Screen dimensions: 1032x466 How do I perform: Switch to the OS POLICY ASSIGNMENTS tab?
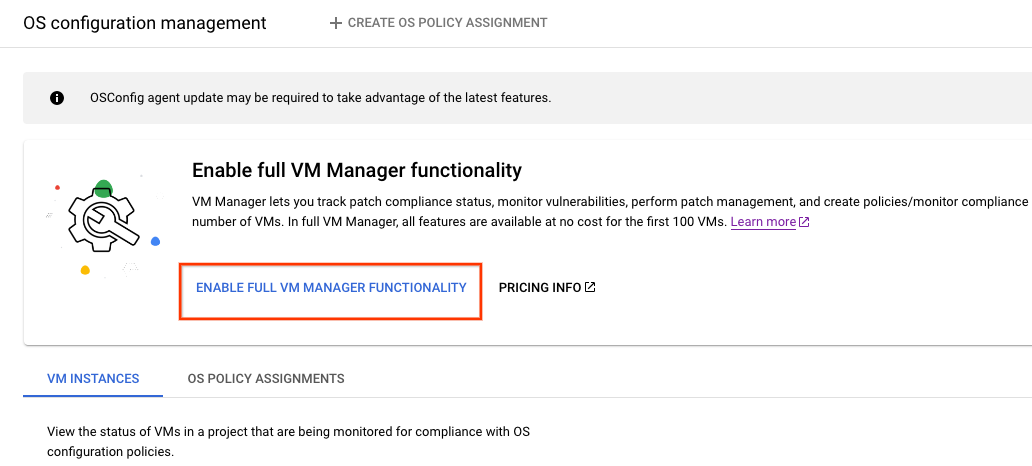tap(266, 379)
